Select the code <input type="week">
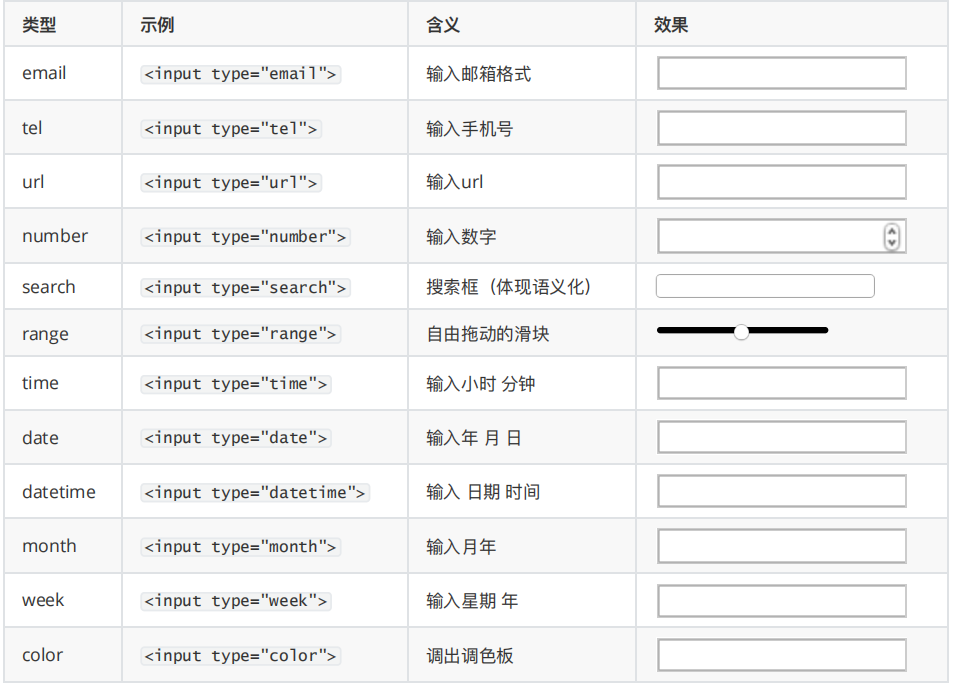 pyautogui.click(x=236, y=601)
